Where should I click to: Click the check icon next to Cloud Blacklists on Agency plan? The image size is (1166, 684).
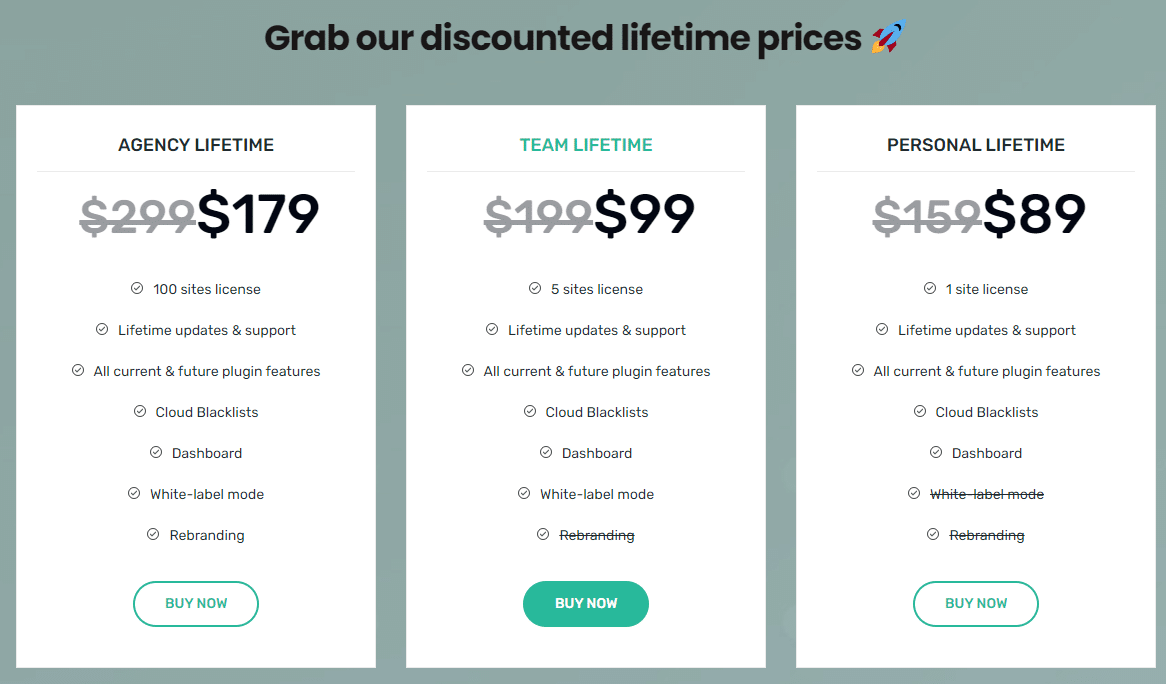click(140, 412)
